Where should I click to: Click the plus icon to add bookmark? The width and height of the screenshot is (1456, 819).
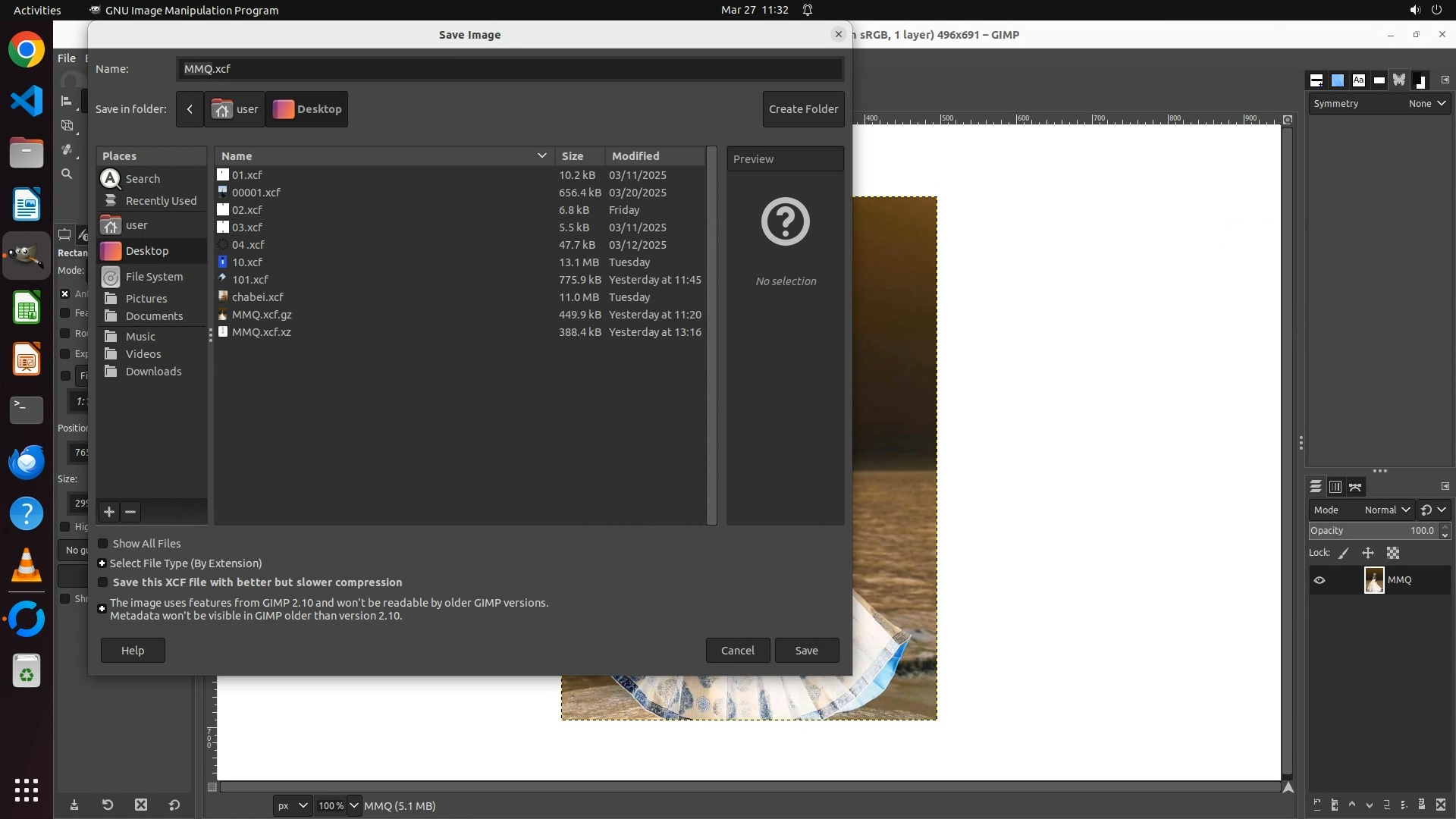click(109, 512)
